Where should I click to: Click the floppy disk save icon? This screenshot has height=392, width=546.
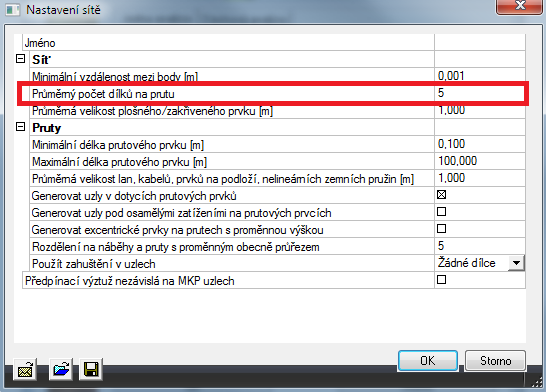click(91, 369)
